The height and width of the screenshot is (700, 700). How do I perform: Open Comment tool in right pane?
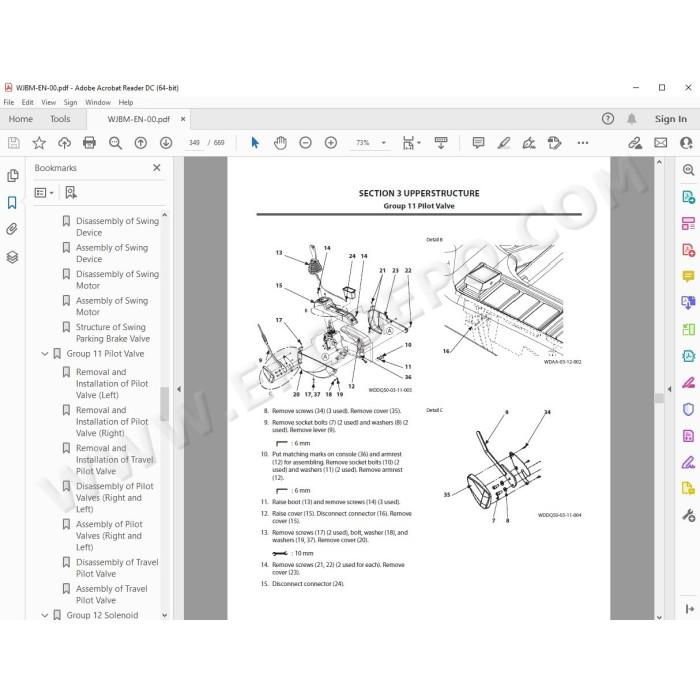tap(688, 276)
